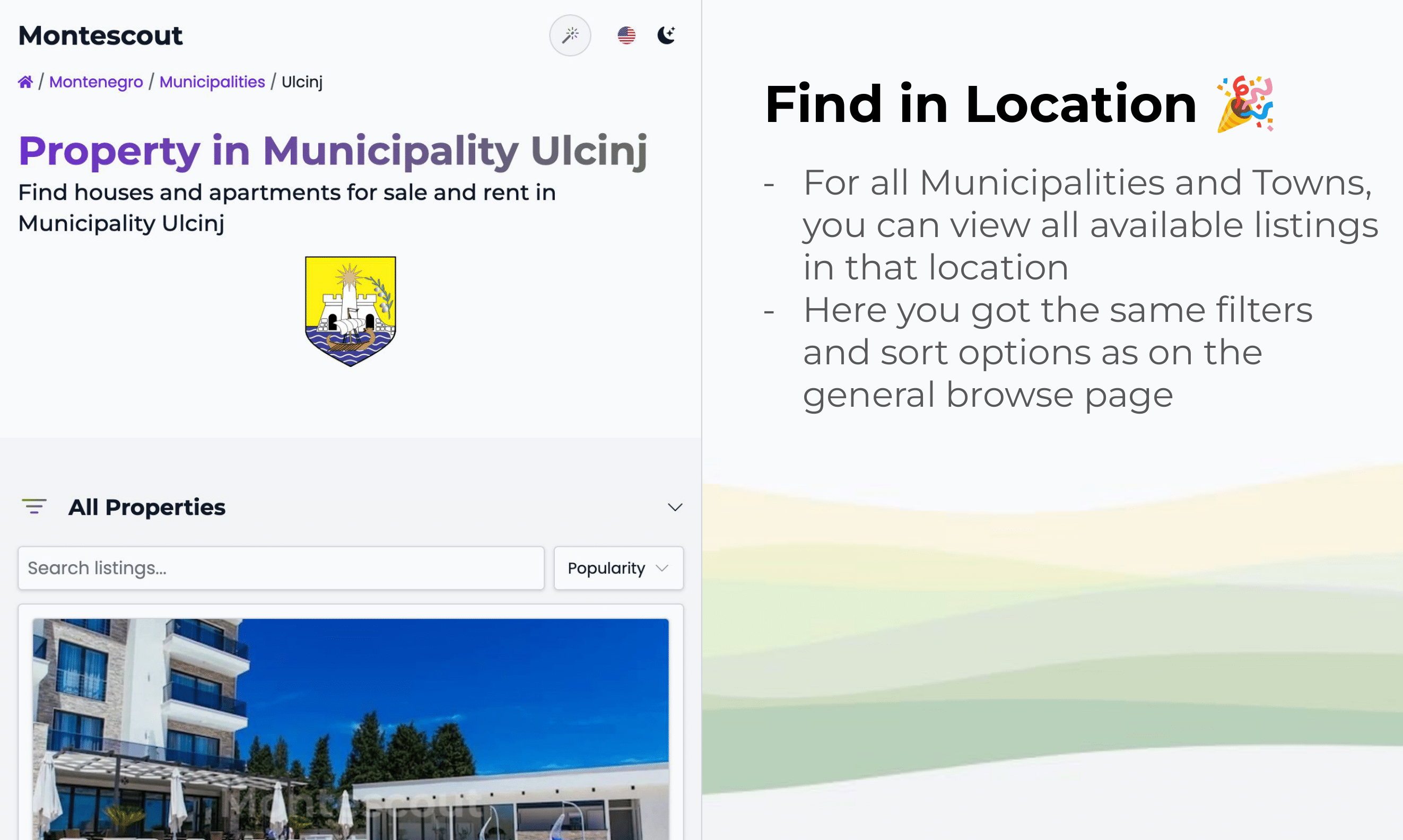
Task: Open the Montenegro breadcrumb link
Action: [95, 82]
